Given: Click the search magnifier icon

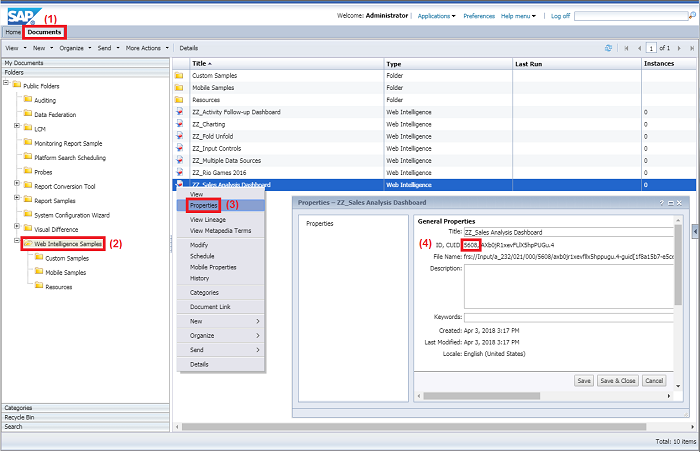Looking at the screenshot, I should tap(691, 16).
